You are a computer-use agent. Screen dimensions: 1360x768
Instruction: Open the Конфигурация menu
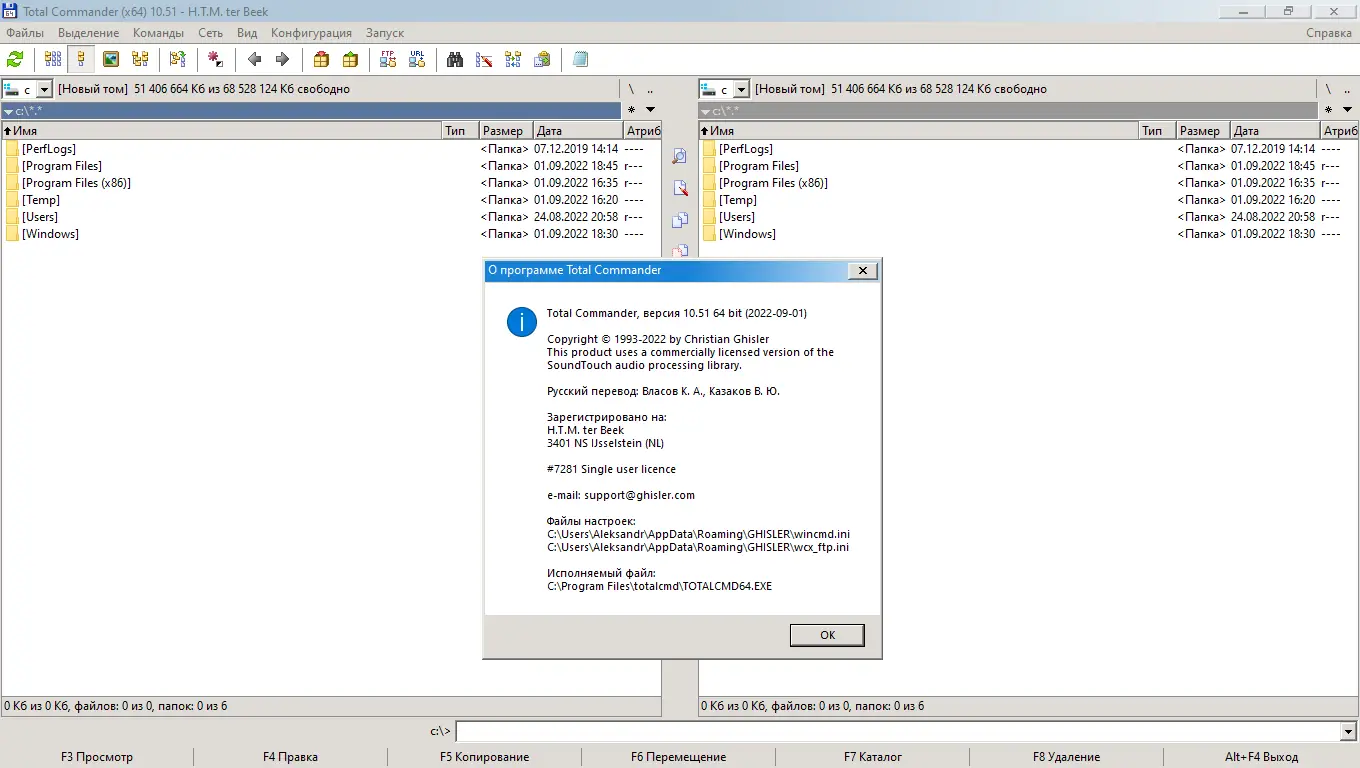(311, 33)
